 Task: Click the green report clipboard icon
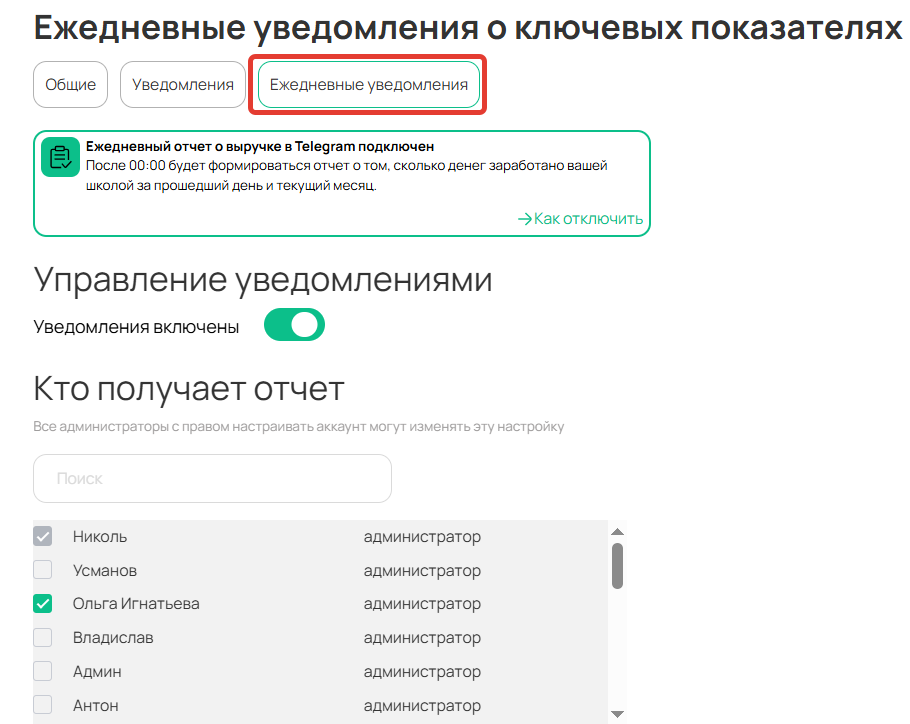(x=60, y=157)
